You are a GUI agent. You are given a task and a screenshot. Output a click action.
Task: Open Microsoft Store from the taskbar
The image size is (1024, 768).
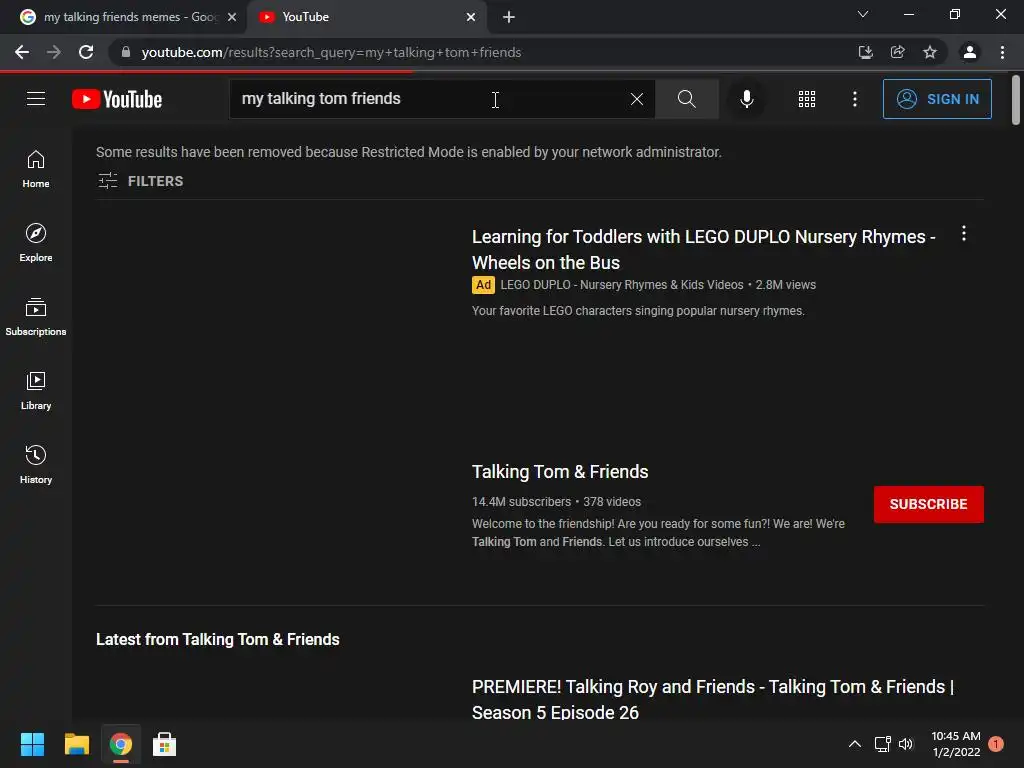click(165, 744)
